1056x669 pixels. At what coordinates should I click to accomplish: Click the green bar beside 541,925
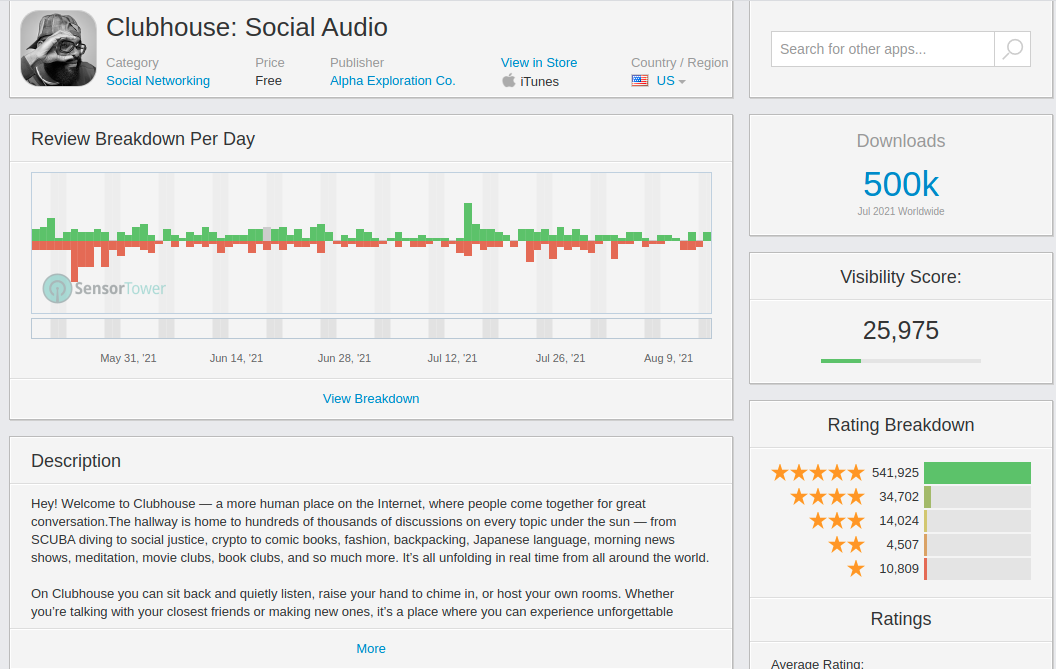pos(978,472)
